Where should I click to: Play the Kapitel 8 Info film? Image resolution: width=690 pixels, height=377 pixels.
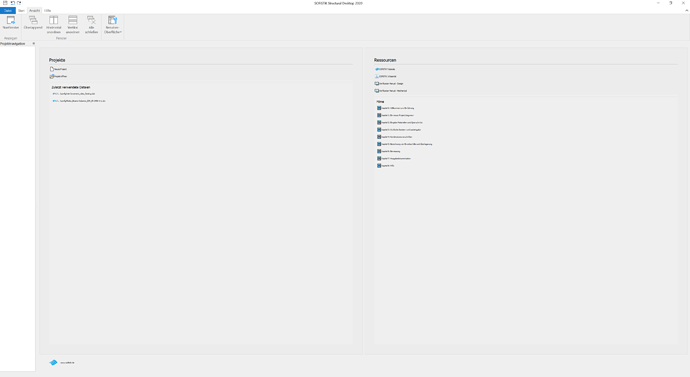pos(385,166)
